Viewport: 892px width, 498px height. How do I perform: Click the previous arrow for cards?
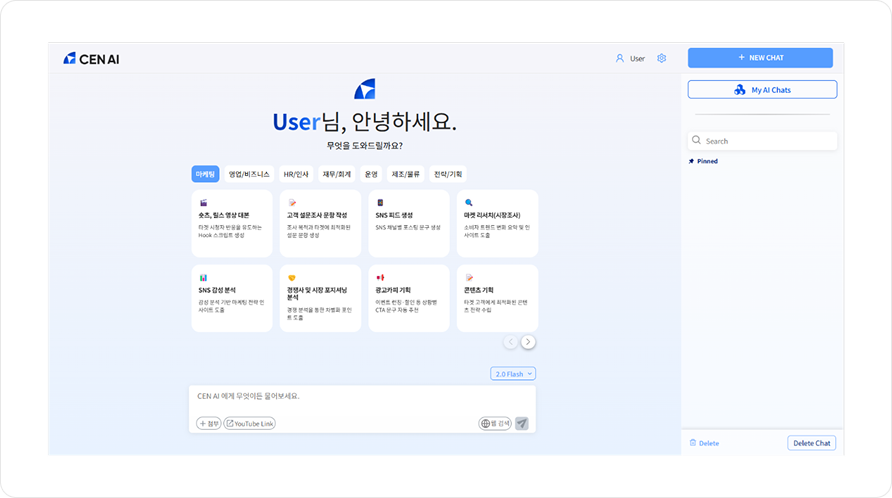click(x=510, y=342)
